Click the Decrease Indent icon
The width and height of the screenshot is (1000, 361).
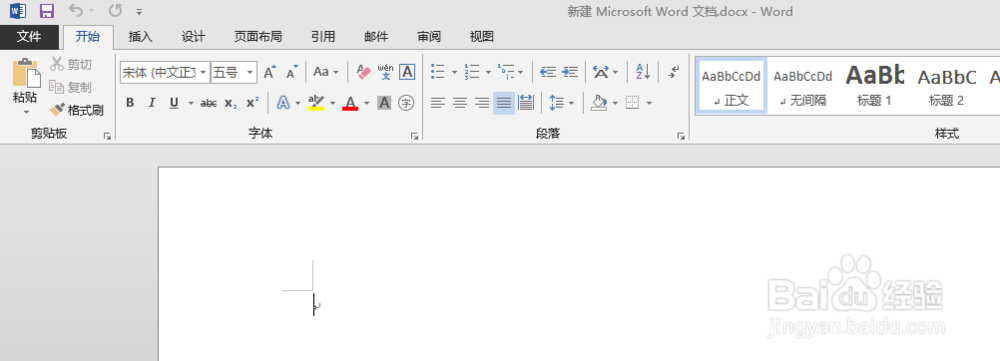[x=548, y=72]
